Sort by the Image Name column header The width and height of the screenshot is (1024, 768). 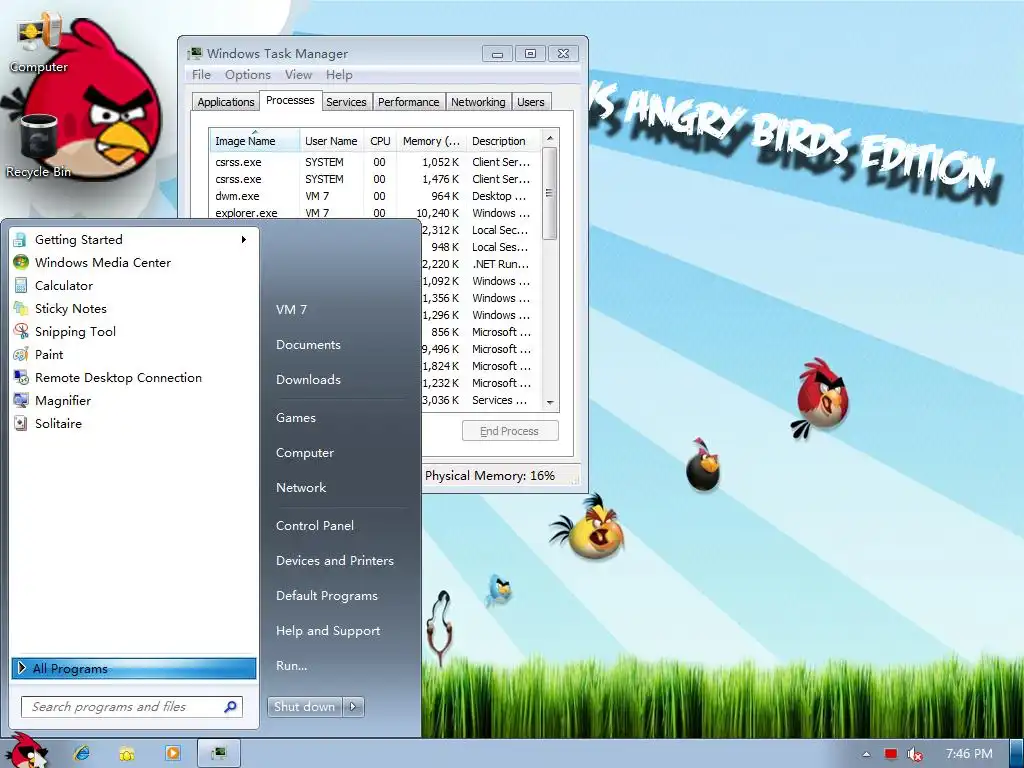coord(255,140)
